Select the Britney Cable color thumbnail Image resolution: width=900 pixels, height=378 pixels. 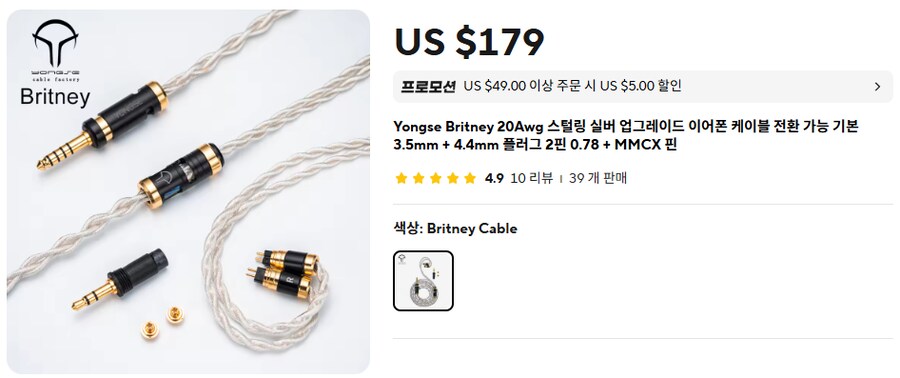point(424,280)
